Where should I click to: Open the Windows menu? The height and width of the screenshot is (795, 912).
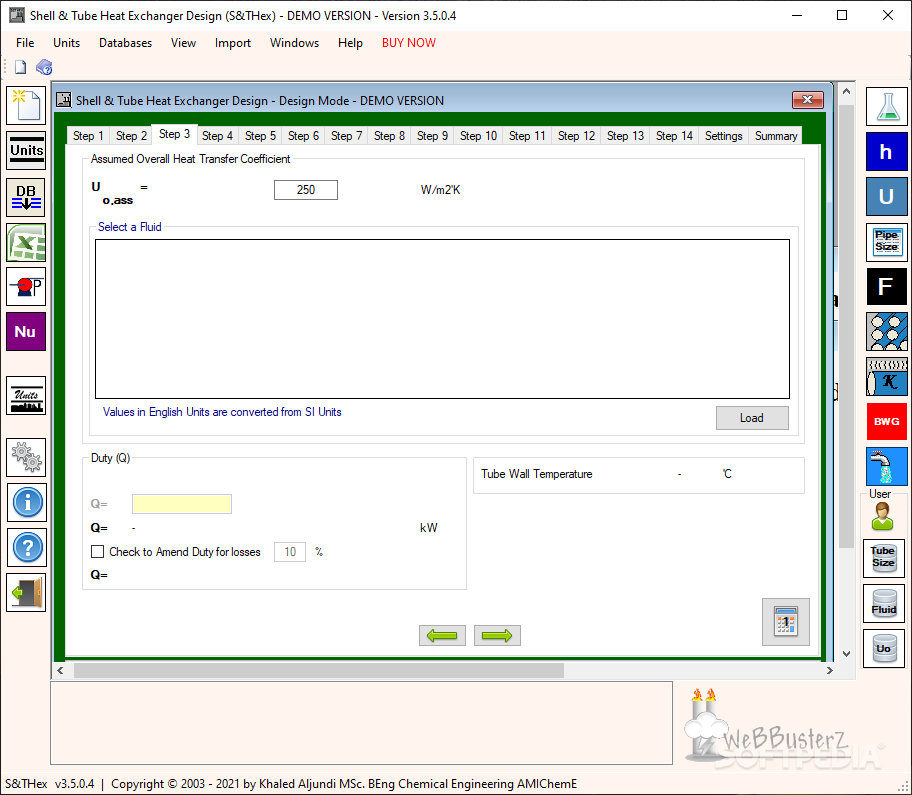click(x=294, y=42)
